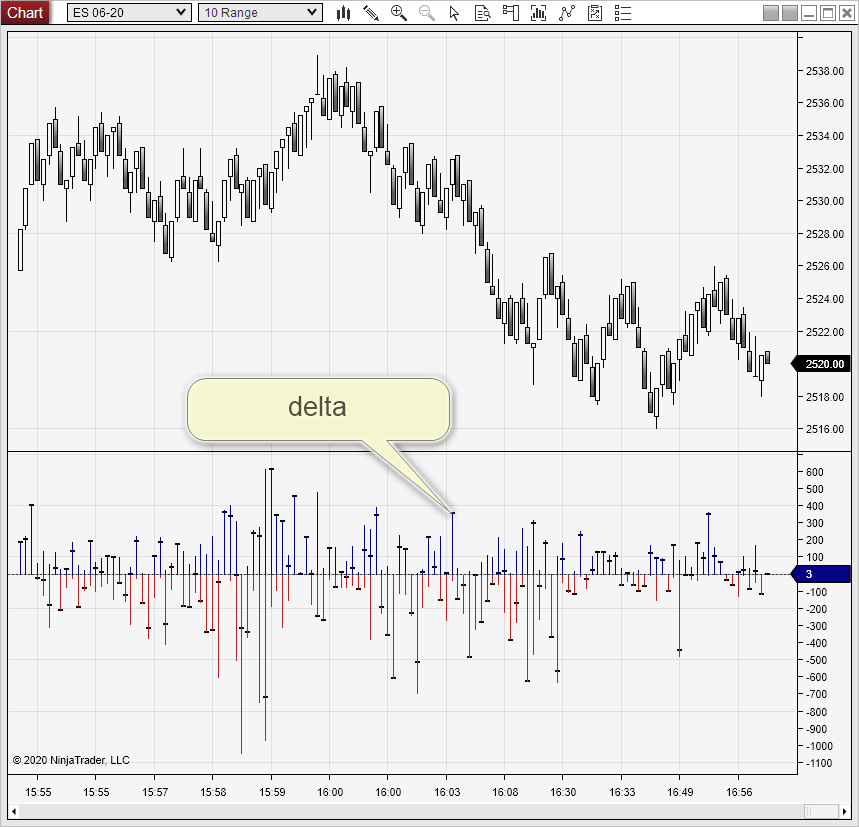Click the second gray link button

pyautogui.click(x=789, y=13)
